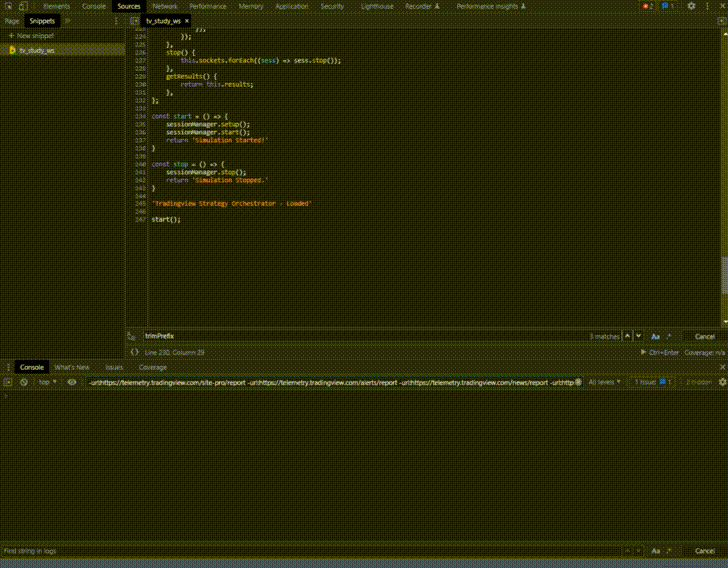
Task: Click the pretty print braces icon
Action: [134, 353]
